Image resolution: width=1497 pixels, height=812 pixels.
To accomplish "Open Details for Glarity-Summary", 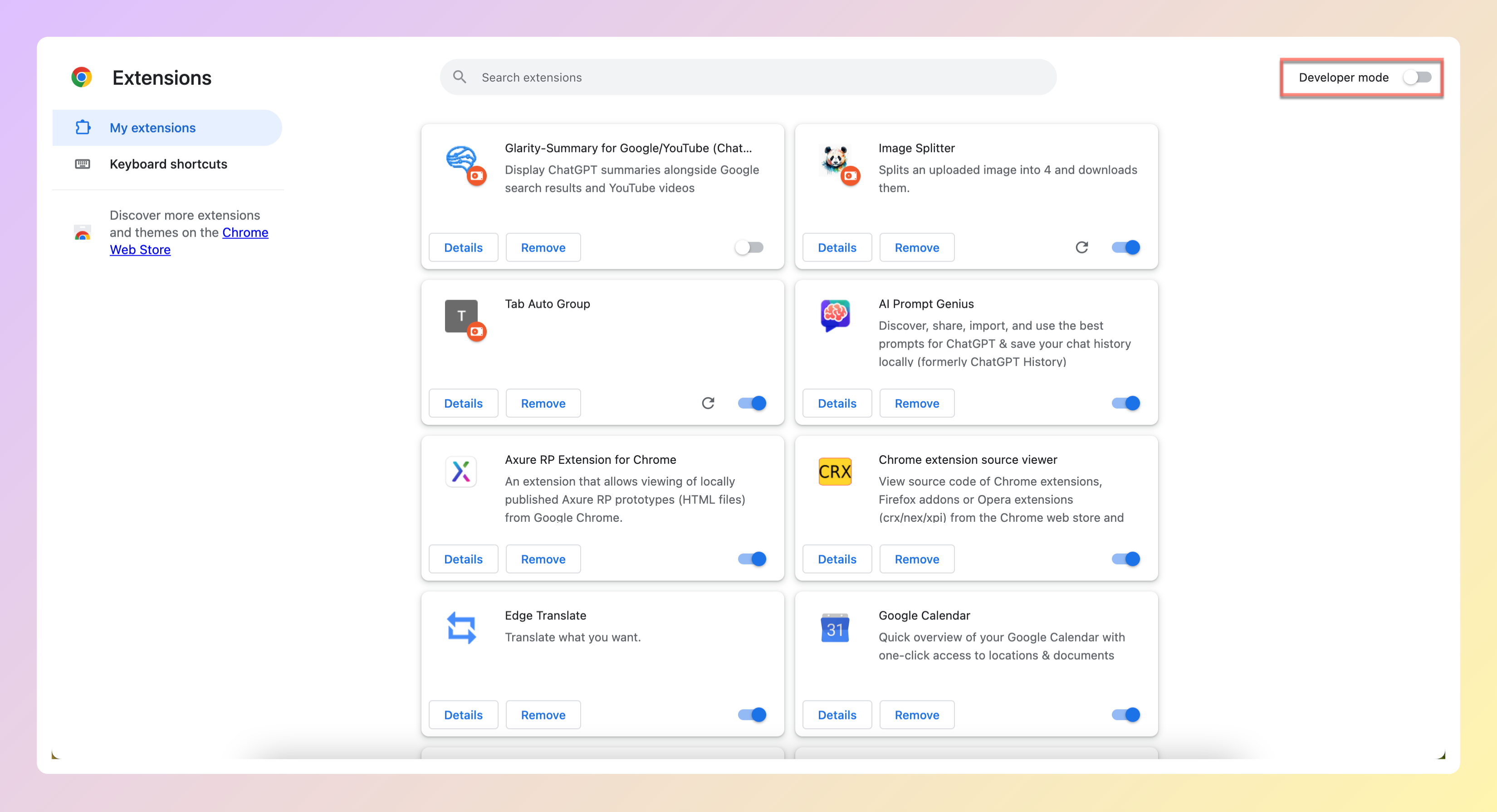I will click(463, 248).
